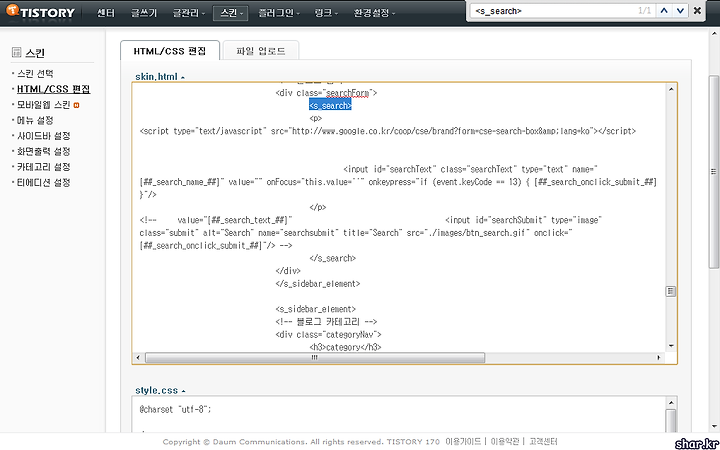Open 이용약관 footer link
The height and width of the screenshot is (450, 720).
point(505,442)
